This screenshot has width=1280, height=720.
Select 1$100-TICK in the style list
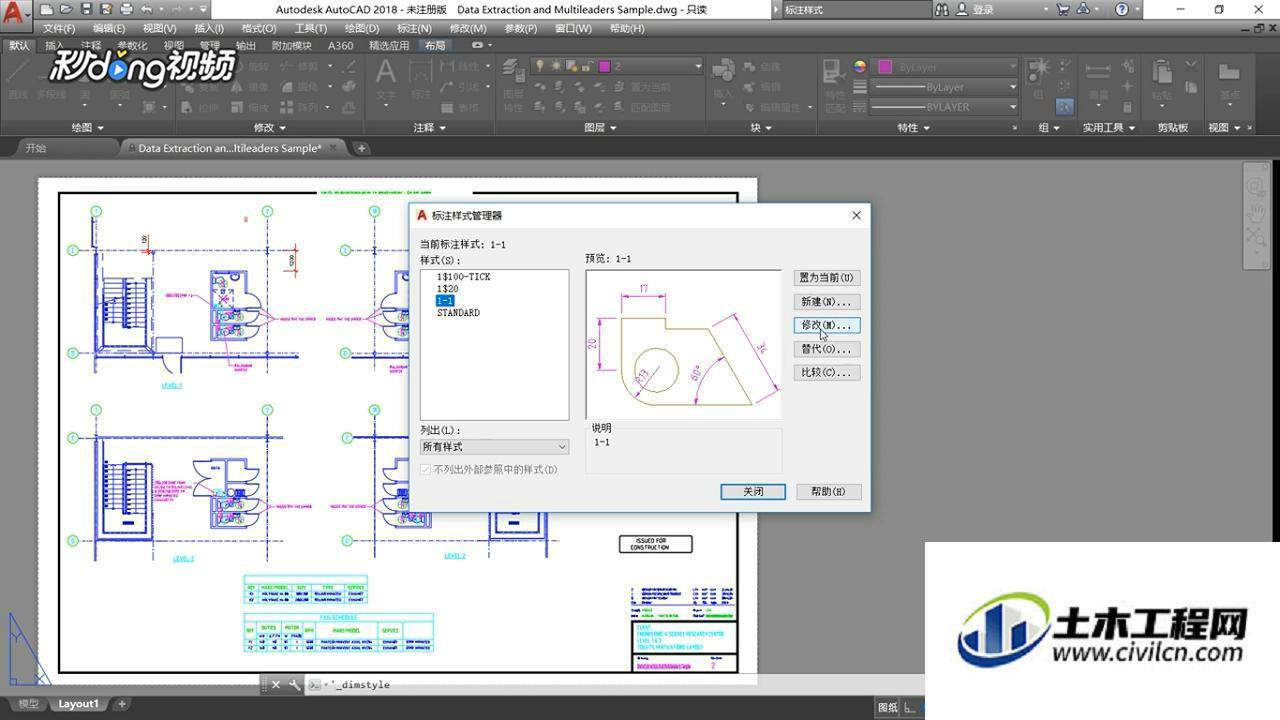tap(463, 277)
